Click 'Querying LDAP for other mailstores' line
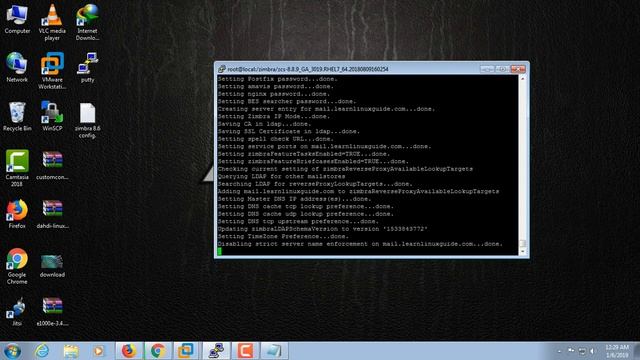 pos(281,176)
